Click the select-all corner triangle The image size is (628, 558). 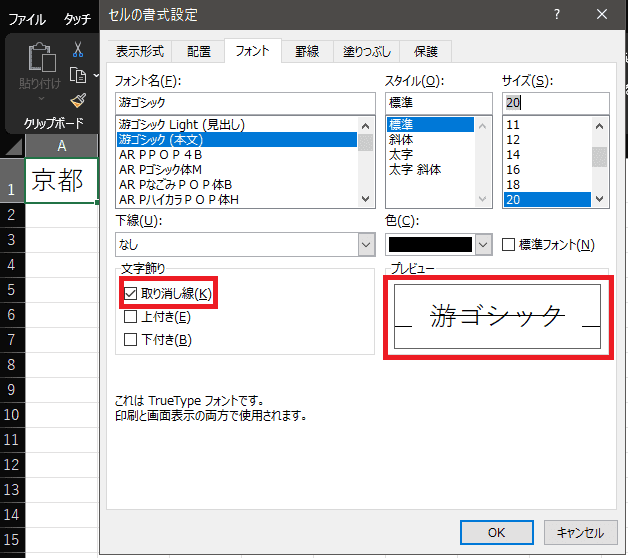(11, 147)
